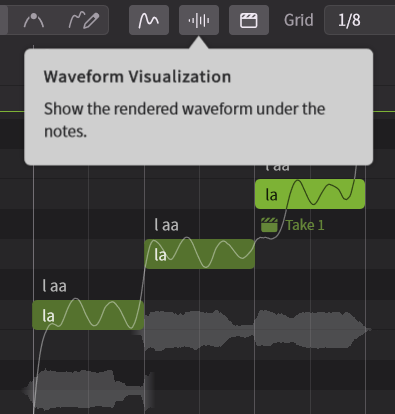This screenshot has width=395, height=414.
Task: Click the cut-off tool button at the toolbar's left edge
Action: click(x=4, y=20)
